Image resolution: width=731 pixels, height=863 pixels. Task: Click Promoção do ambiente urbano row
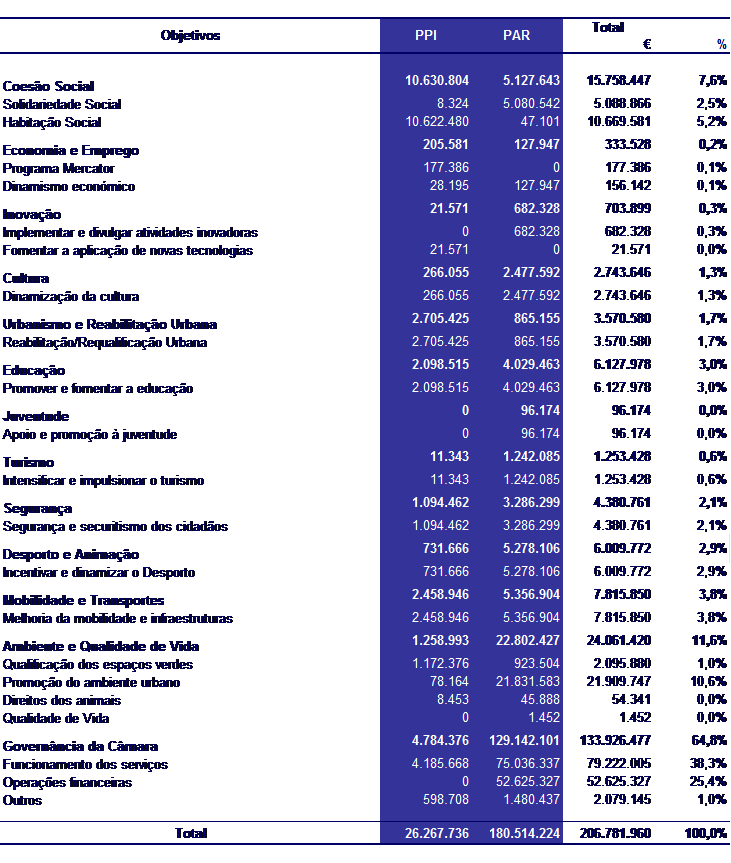[x=91, y=682]
